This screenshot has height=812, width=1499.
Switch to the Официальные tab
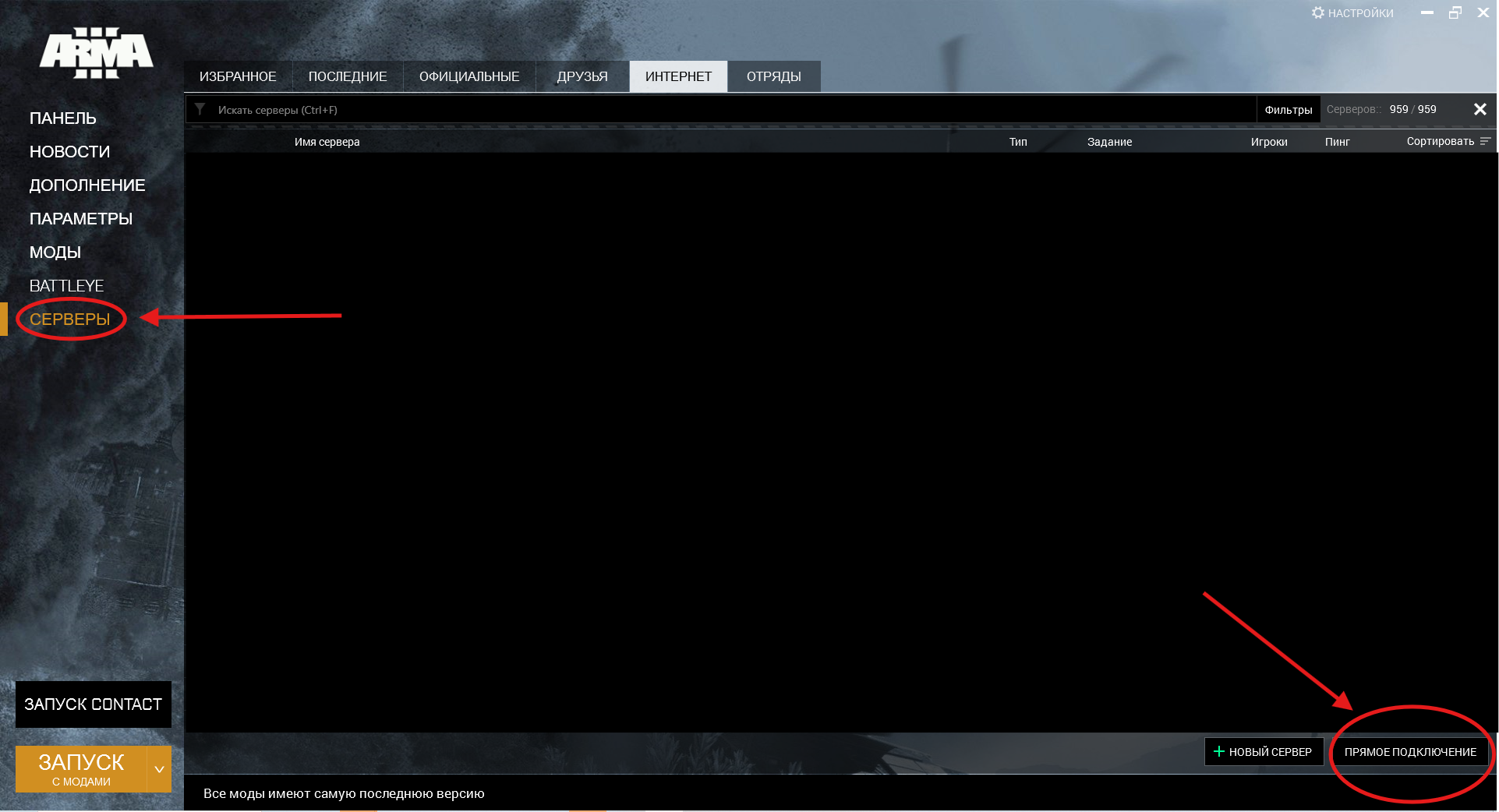469,76
